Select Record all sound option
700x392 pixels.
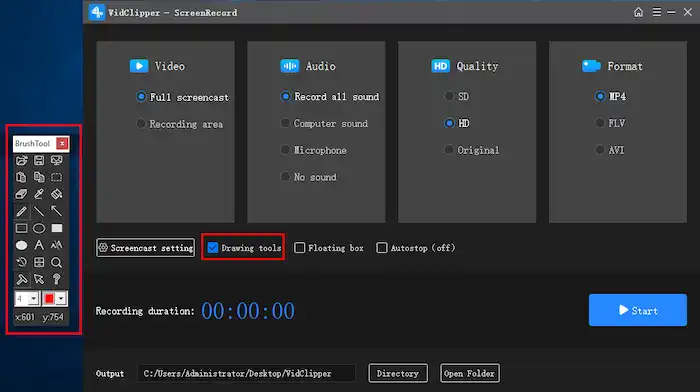(x=329, y=96)
